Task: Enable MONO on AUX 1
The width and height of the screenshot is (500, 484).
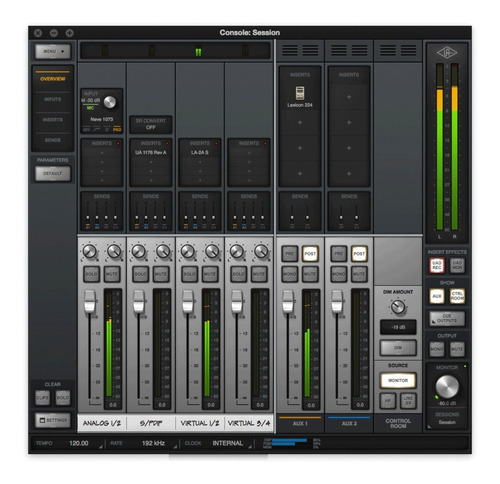Action: (x=290, y=274)
